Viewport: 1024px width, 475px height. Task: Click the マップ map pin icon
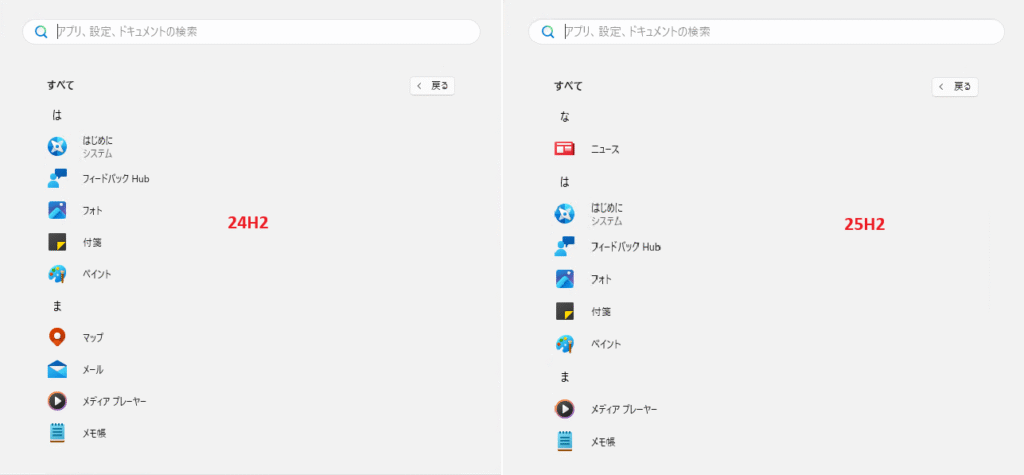[57, 337]
